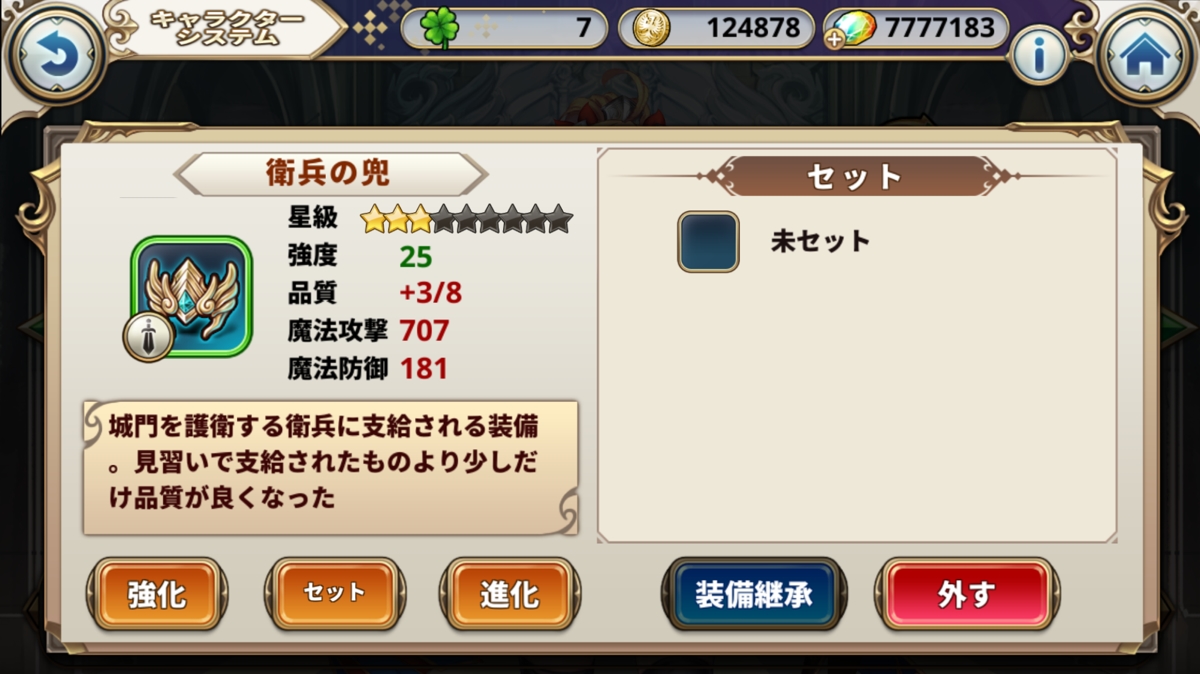1200x674 pixels.
Task: Tap the セット panel header
Action: tap(855, 177)
